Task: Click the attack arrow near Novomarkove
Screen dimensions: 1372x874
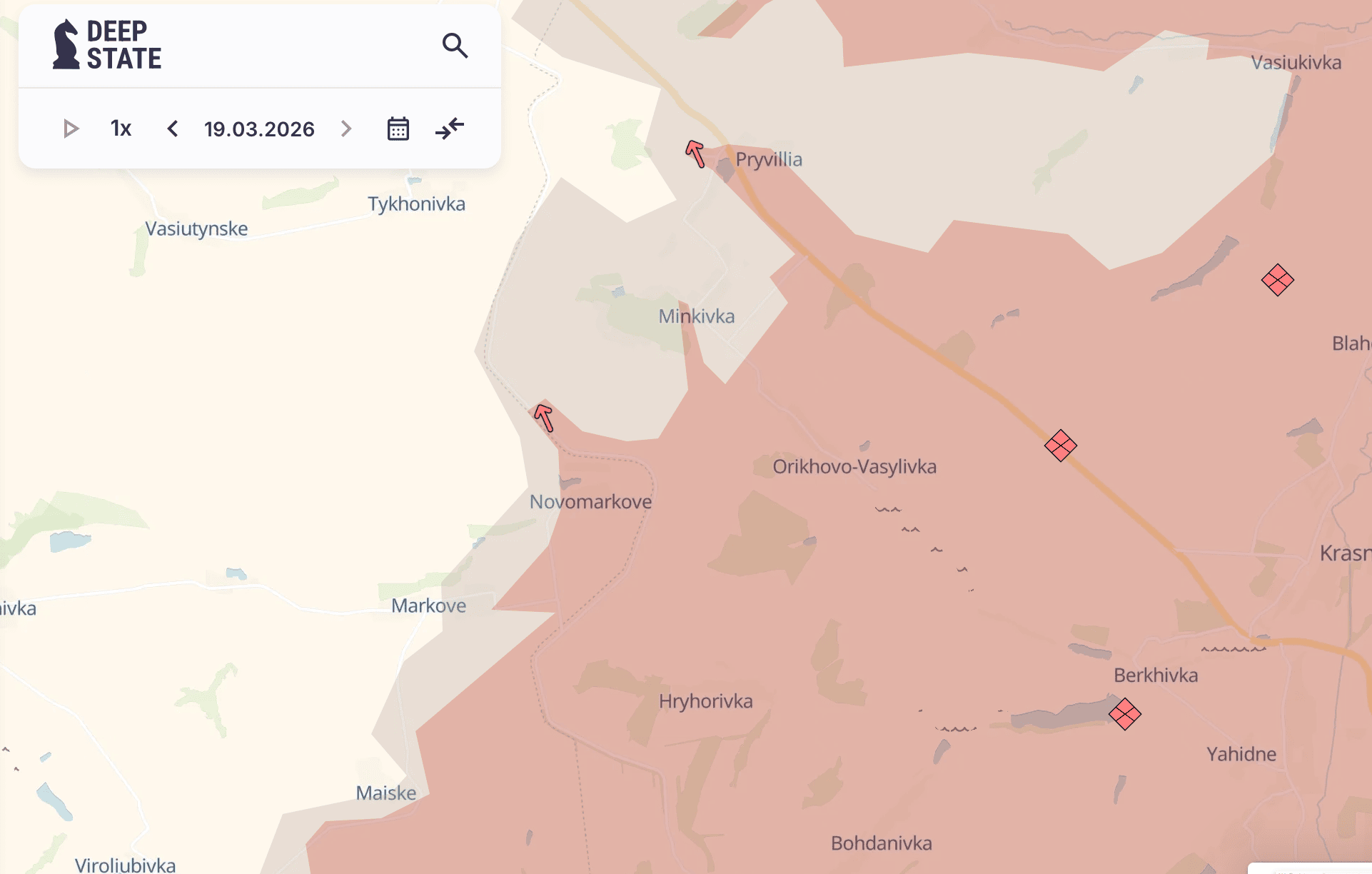Action: [x=544, y=418]
